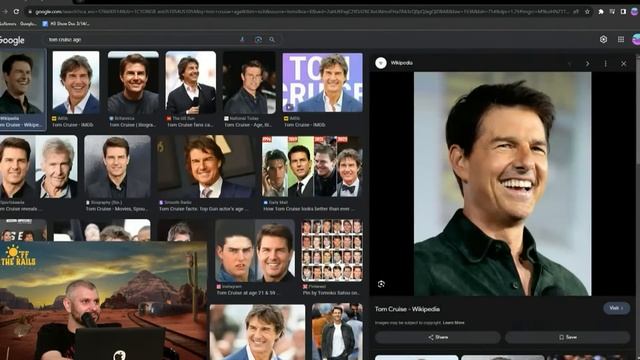Click the share icon in the address bar
640x360 pixels.
(x=576, y=12)
